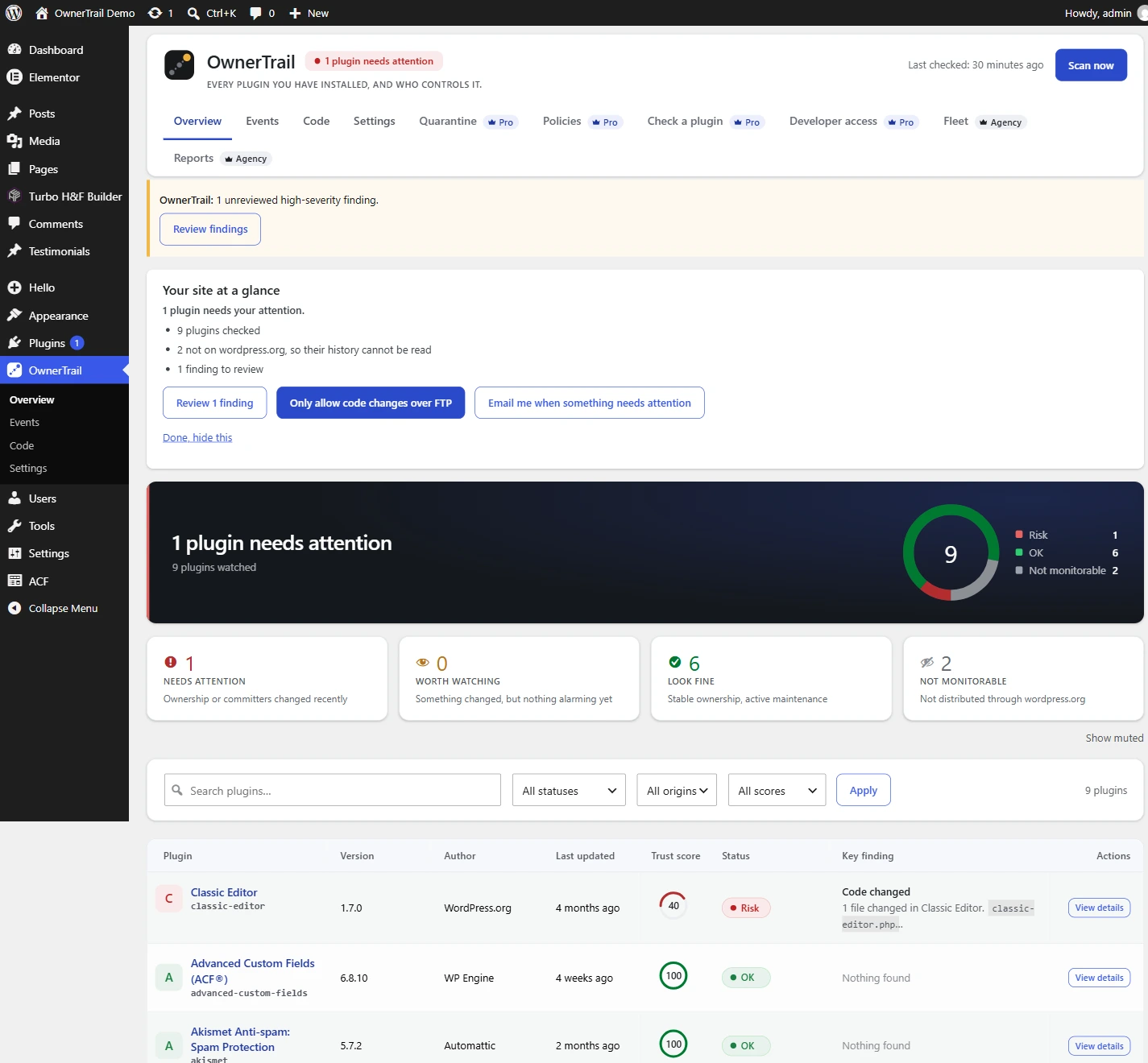Screen dimensions: 1148x1063
Task: Open the All statuses dropdown
Action: (569, 790)
